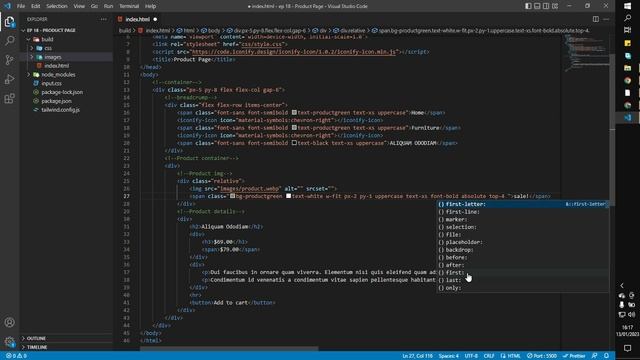Open package-lock.json in the file tree
This screenshot has width=640, height=360.
point(62,92)
